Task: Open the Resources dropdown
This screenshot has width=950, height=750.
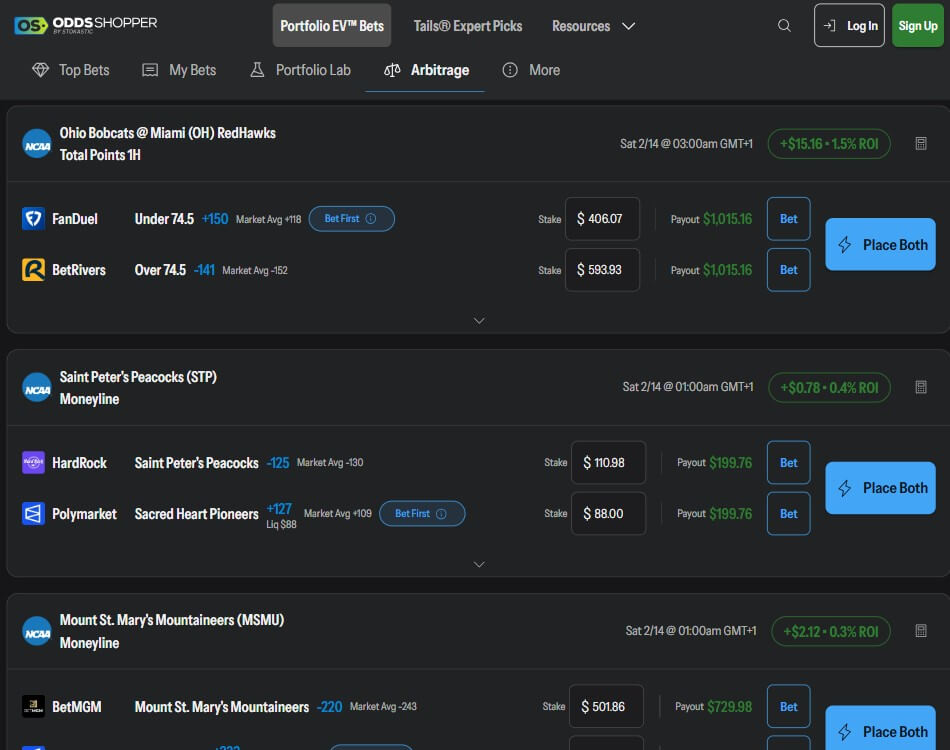Action: 593,26
